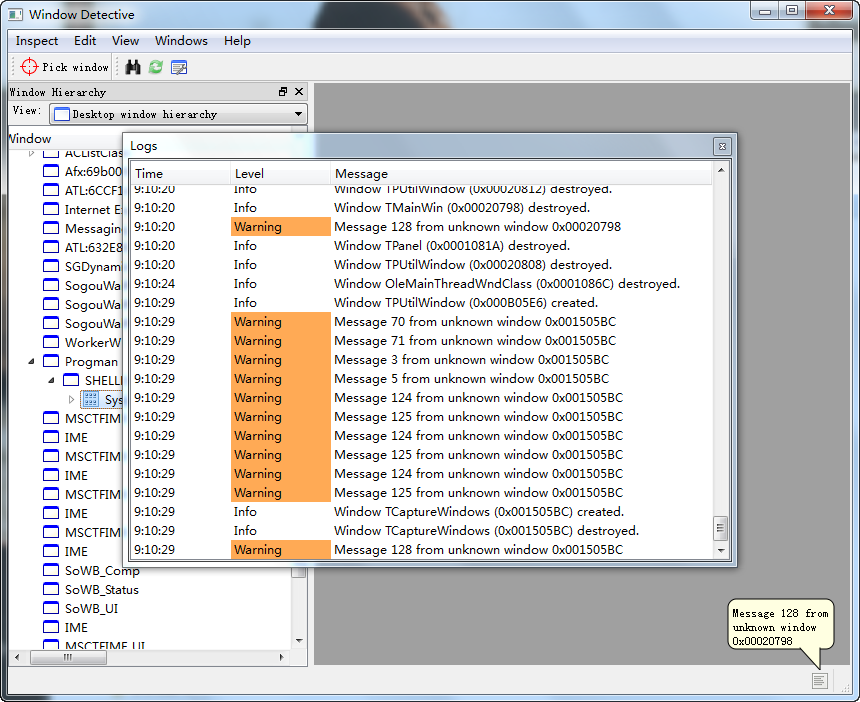Screen dimensions: 860x702
Task: Expand the ACListClass tree node
Action: [31, 153]
